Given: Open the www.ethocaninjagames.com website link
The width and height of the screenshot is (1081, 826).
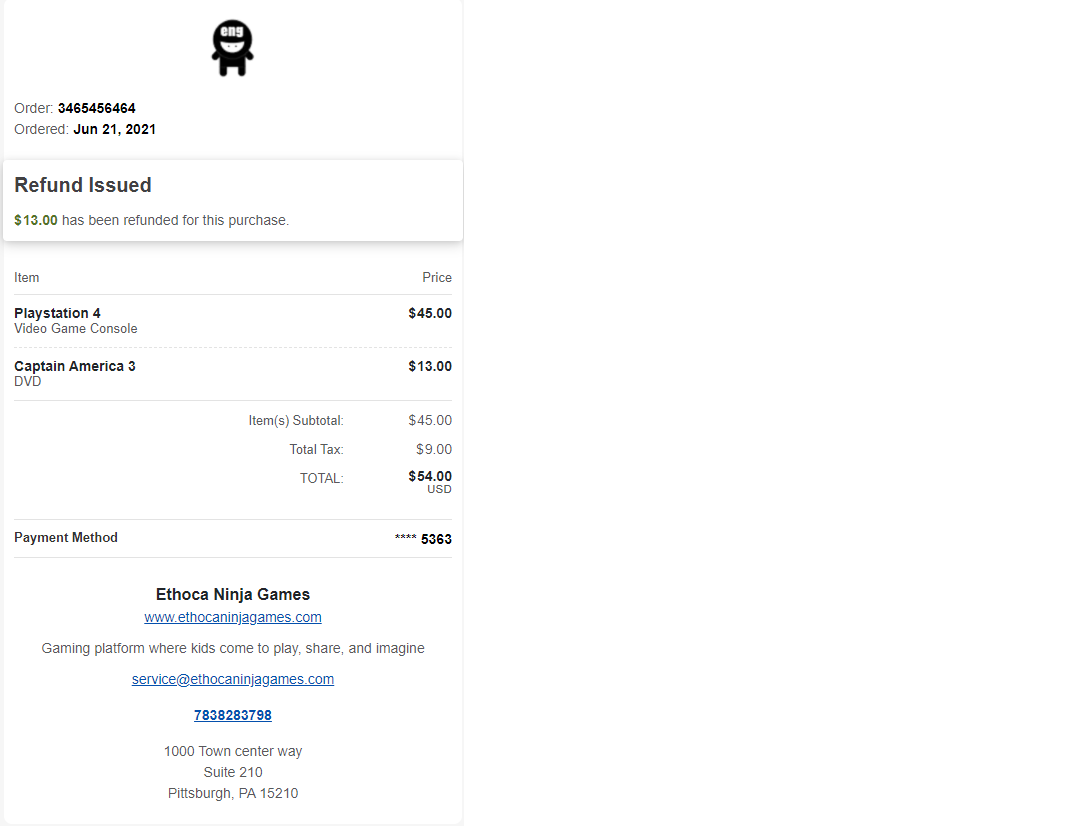Looking at the screenshot, I should [233, 617].
